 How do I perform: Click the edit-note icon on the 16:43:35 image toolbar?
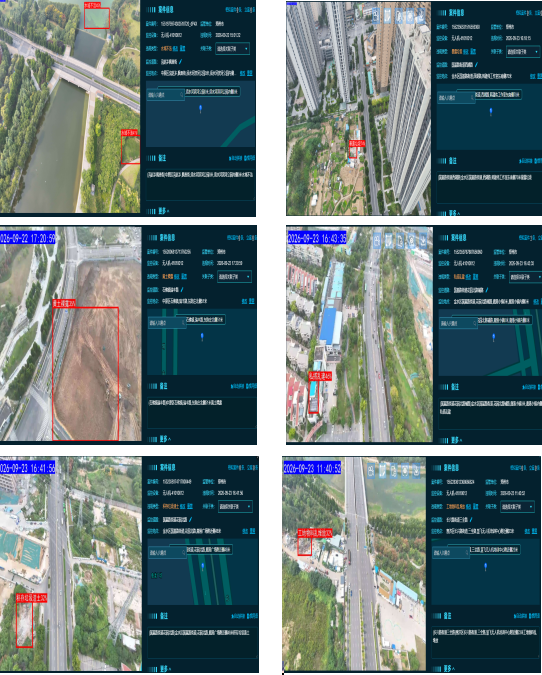tap(388, 240)
